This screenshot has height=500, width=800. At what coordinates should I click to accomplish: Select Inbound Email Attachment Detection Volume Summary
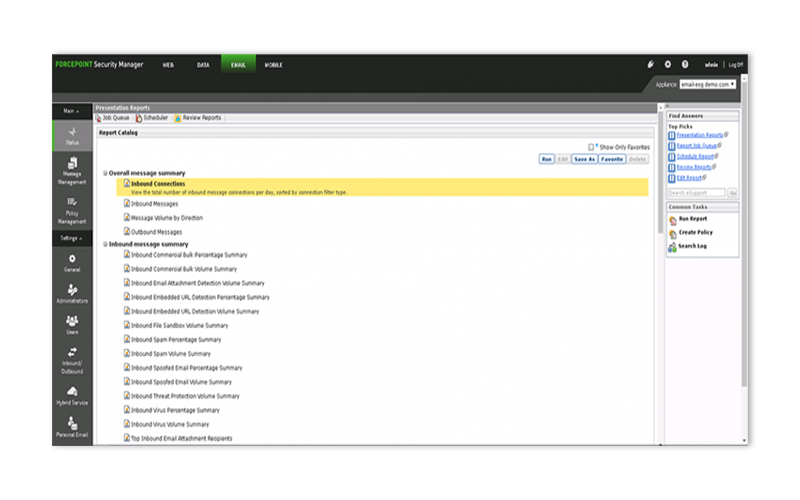pos(197,283)
